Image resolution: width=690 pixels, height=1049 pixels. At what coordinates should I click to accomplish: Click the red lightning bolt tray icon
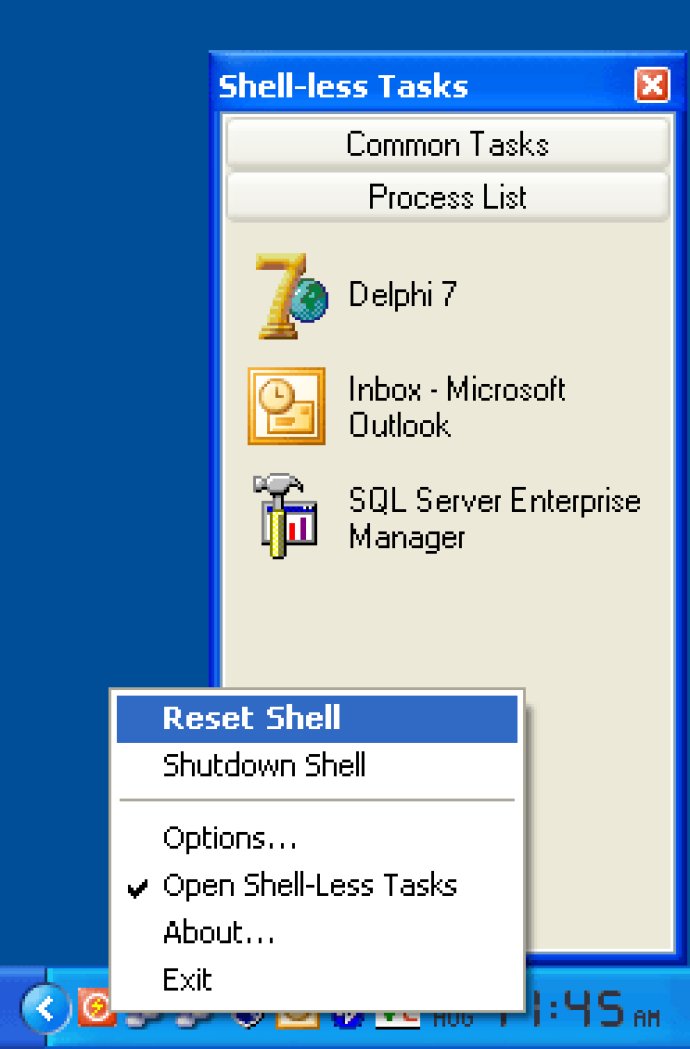95,1008
